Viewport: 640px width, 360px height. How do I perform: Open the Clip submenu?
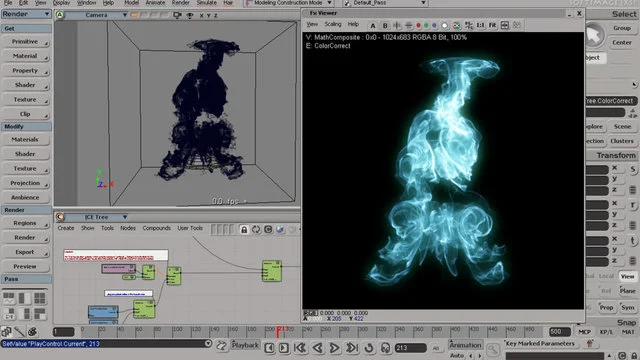(26, 114)
